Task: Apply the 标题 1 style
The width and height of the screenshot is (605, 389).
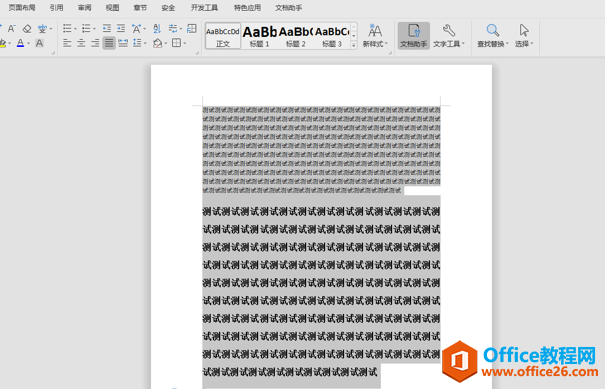Action: click(x=259, y=36)
